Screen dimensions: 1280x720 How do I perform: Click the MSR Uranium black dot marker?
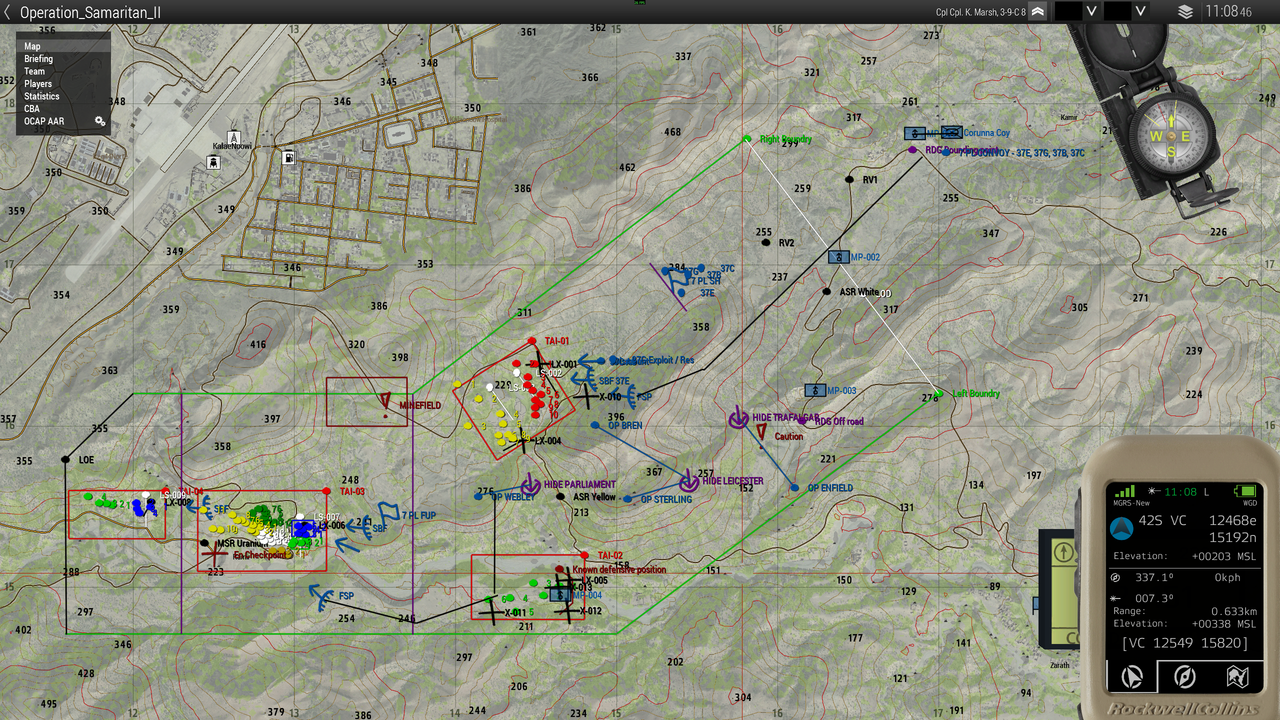[205, 543]
